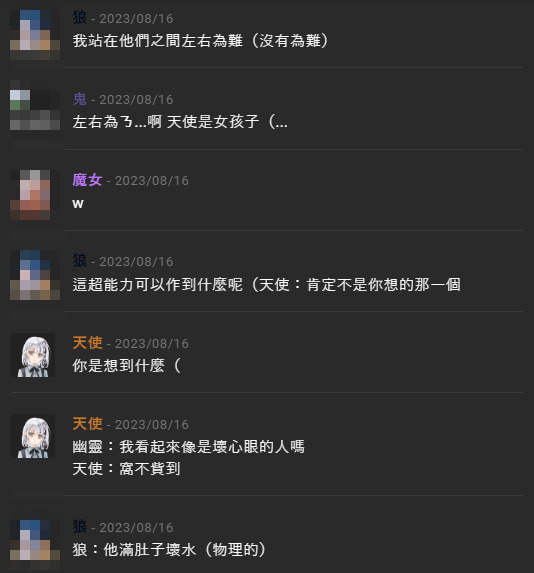This screenshot has height=573, width=534.
Task: Click the 'w' message from 魔女
Action: 78,204
